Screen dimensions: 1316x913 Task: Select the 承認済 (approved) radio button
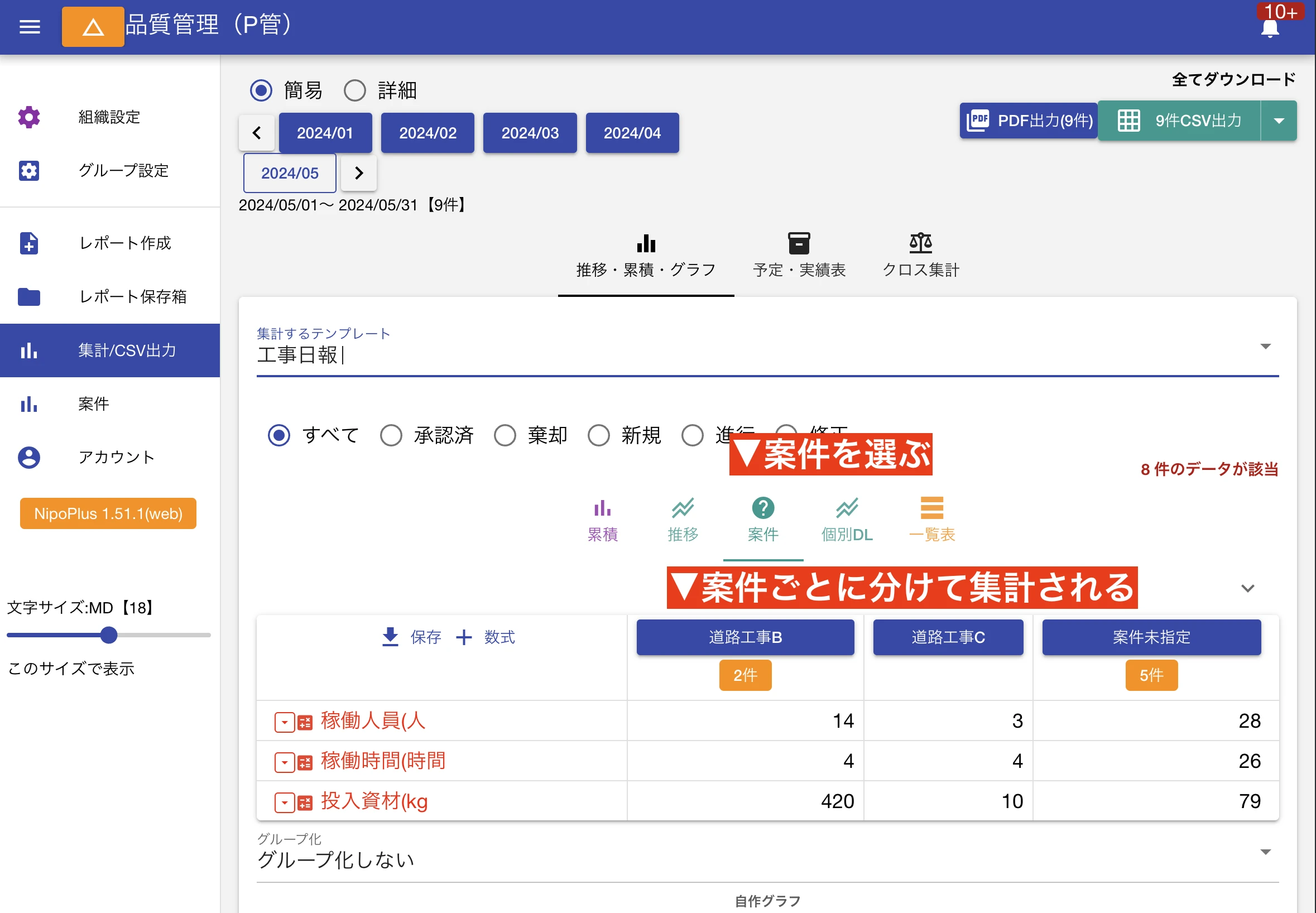point(391,433)
